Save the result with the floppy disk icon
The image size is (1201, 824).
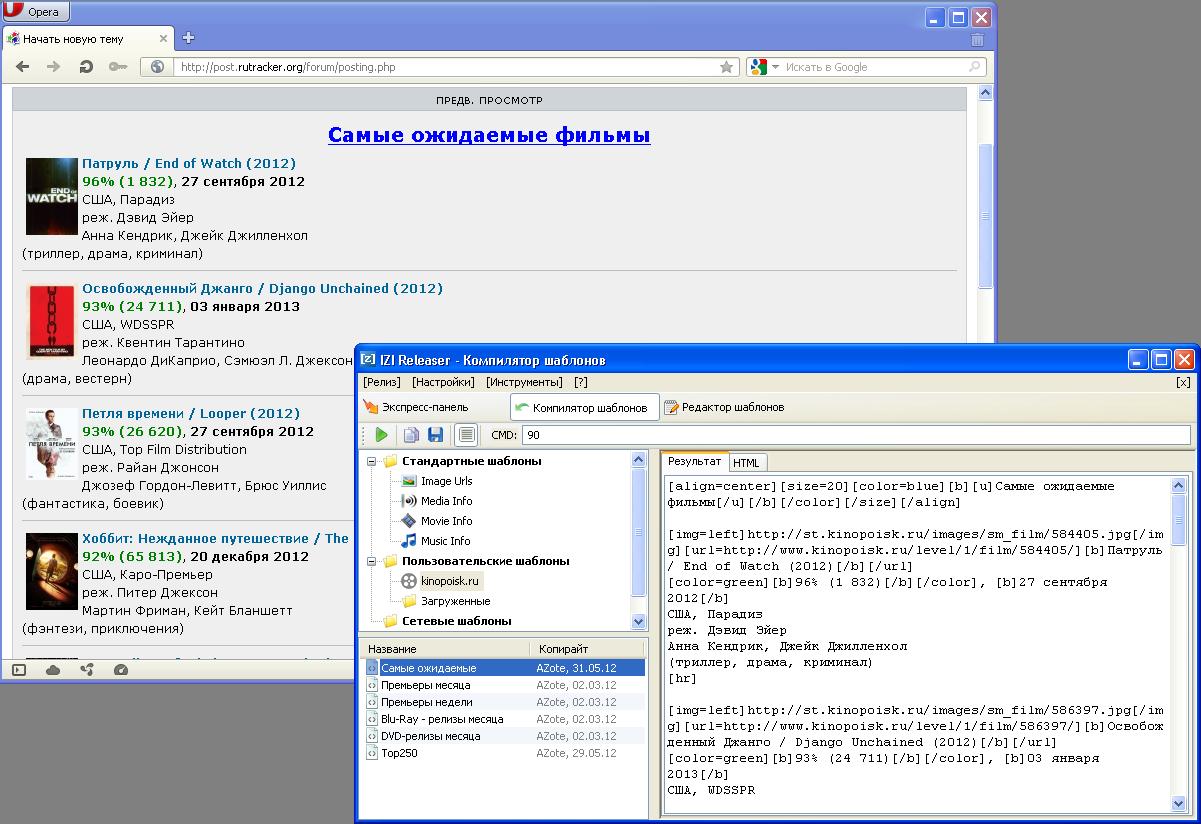(435, 435)
